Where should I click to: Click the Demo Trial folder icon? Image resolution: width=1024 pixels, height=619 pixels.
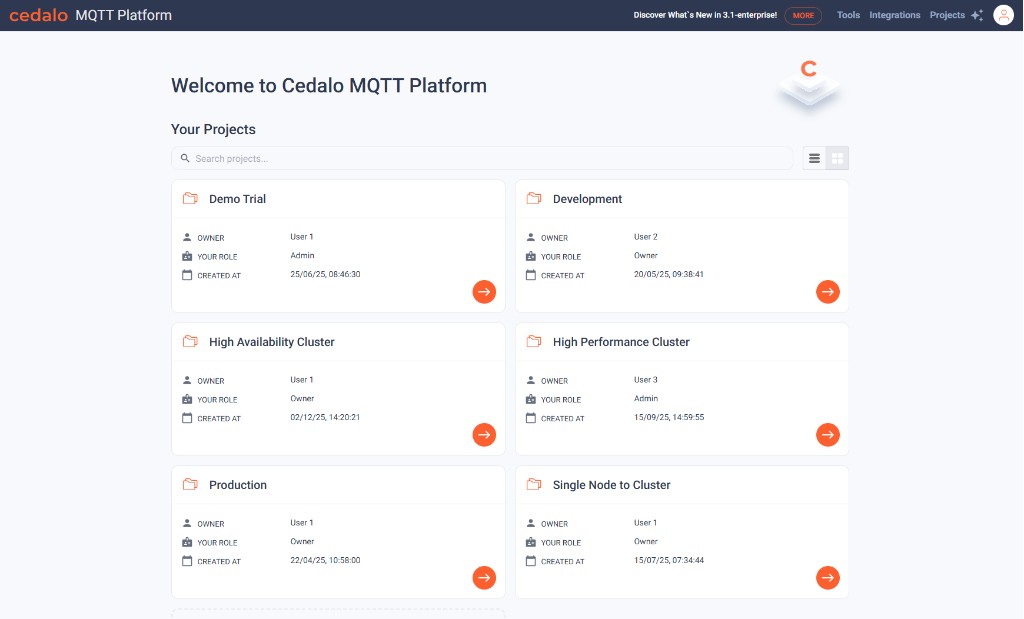coord(190,198)
